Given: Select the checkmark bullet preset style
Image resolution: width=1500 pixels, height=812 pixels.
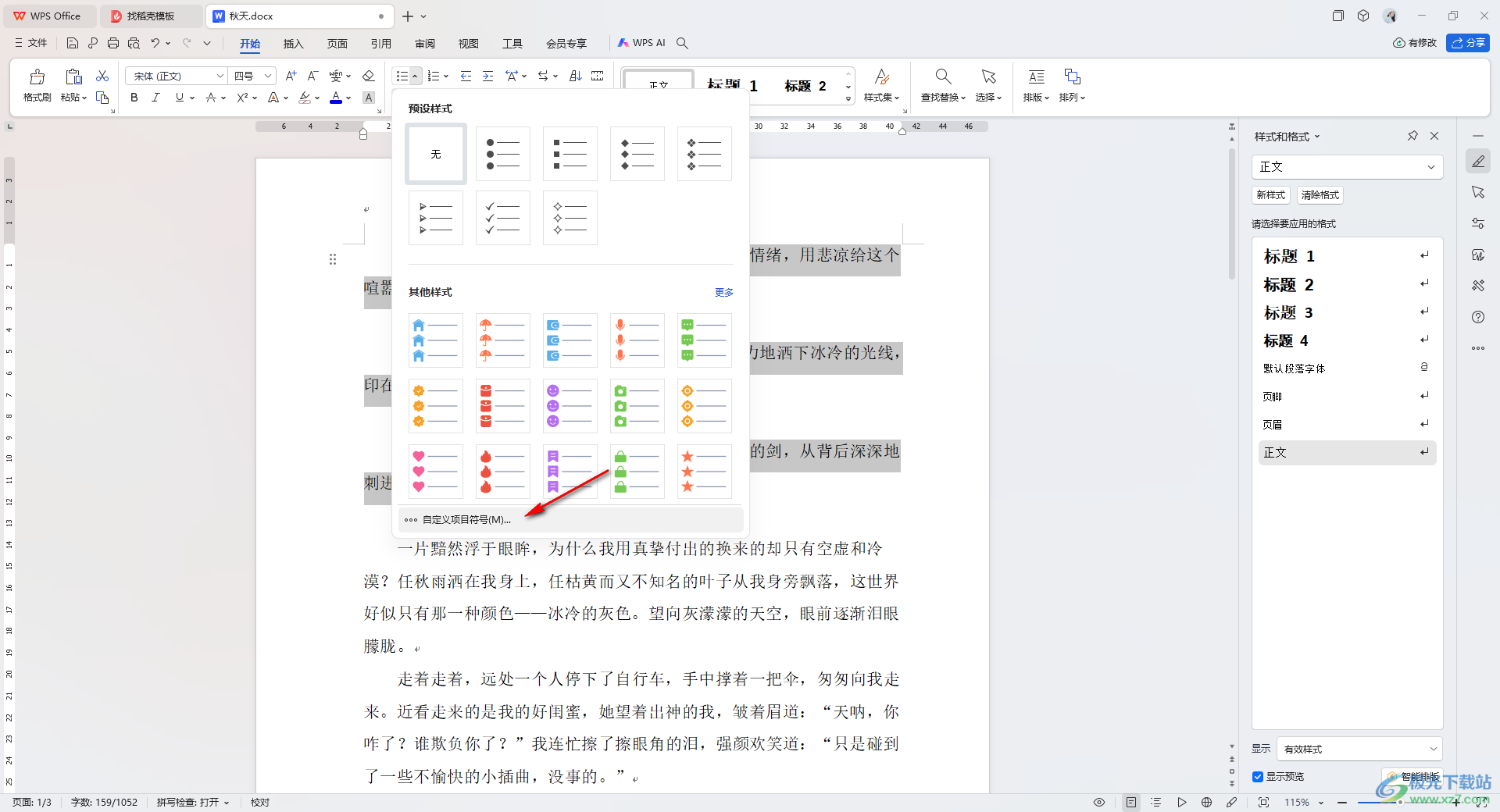Looking at the screenshot, I should 503,218.
